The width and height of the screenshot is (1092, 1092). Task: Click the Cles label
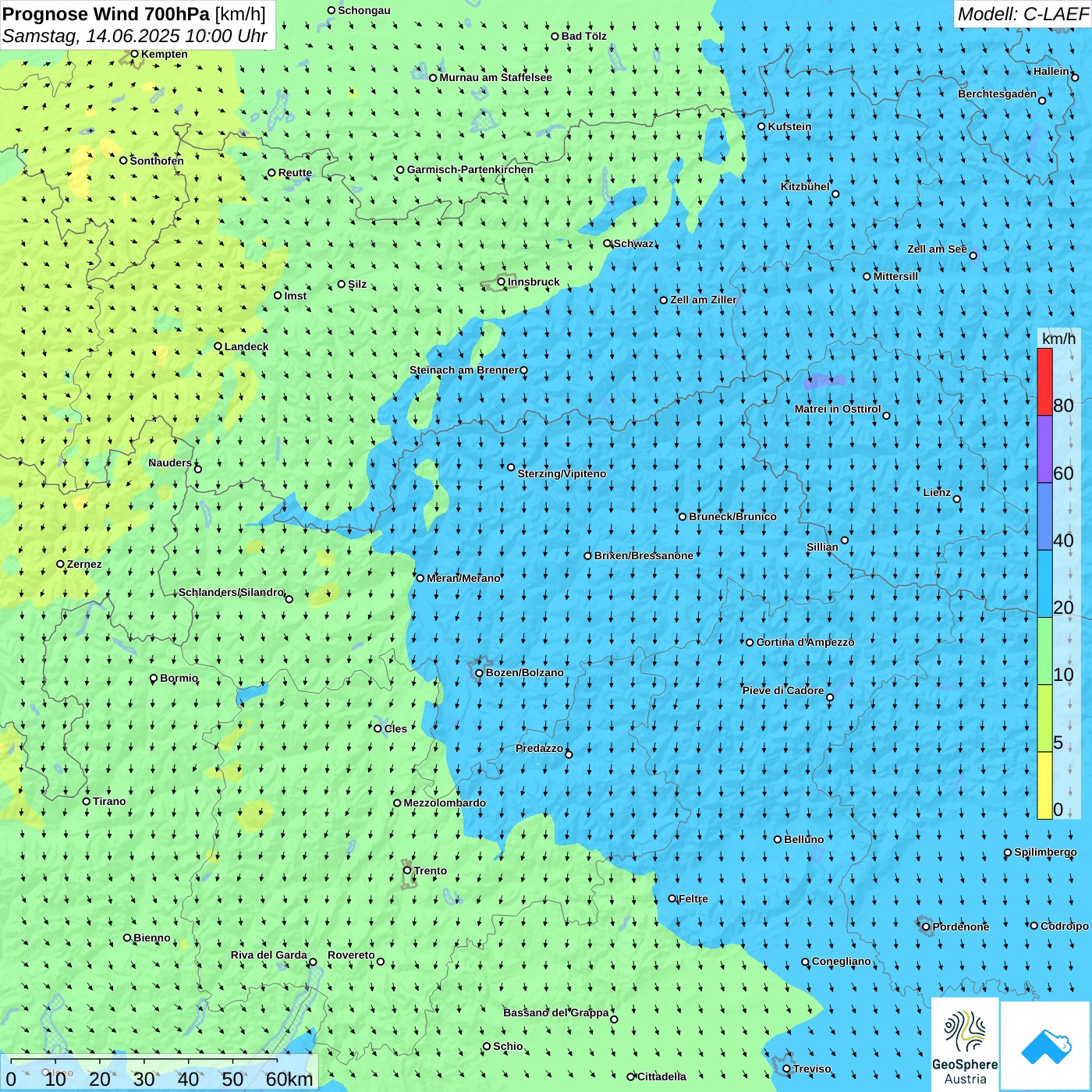pos(395,729)
